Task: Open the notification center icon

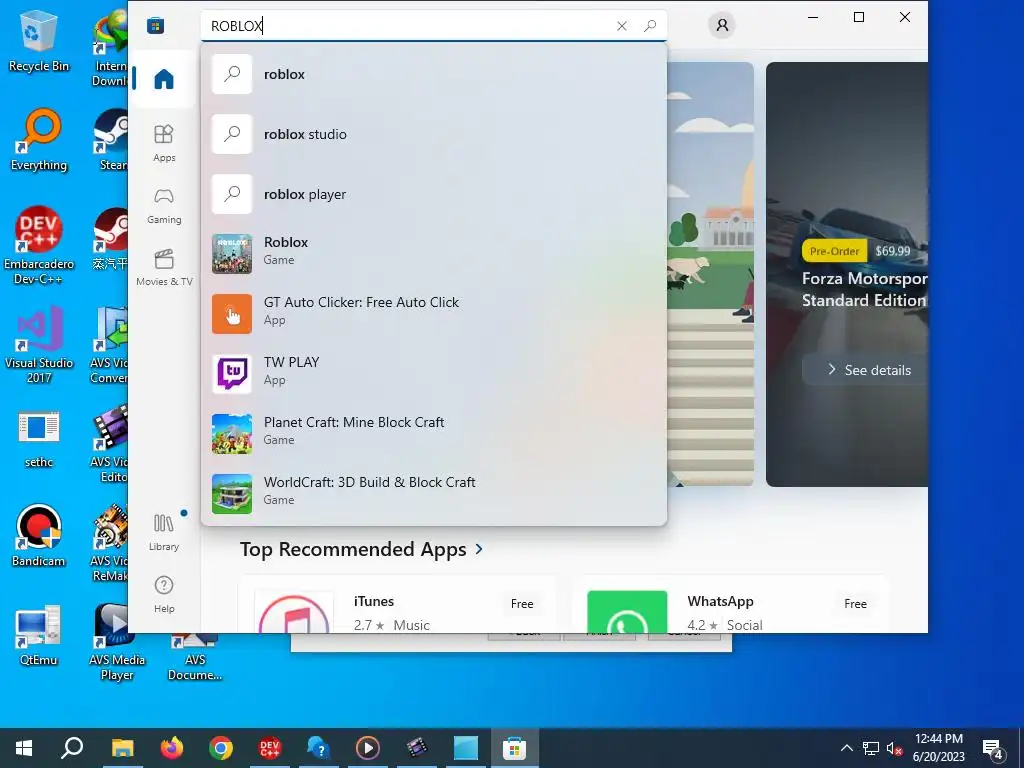Action: click(x=993, y=748)
